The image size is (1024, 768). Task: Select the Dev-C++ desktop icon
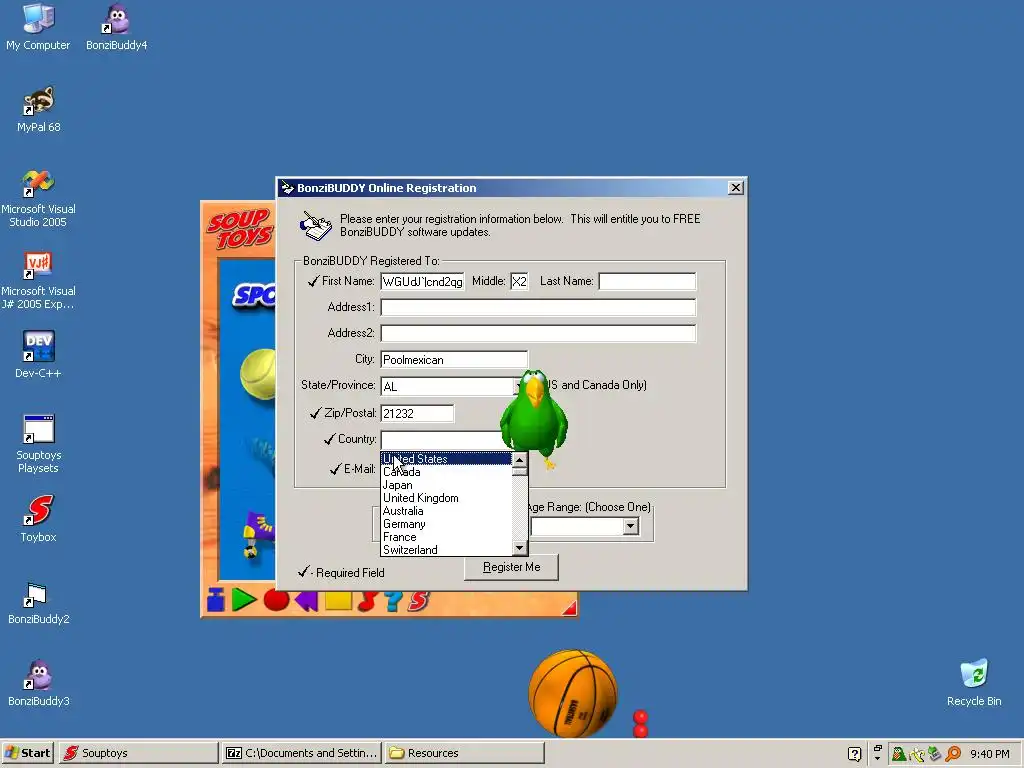(x=38, y=355)
